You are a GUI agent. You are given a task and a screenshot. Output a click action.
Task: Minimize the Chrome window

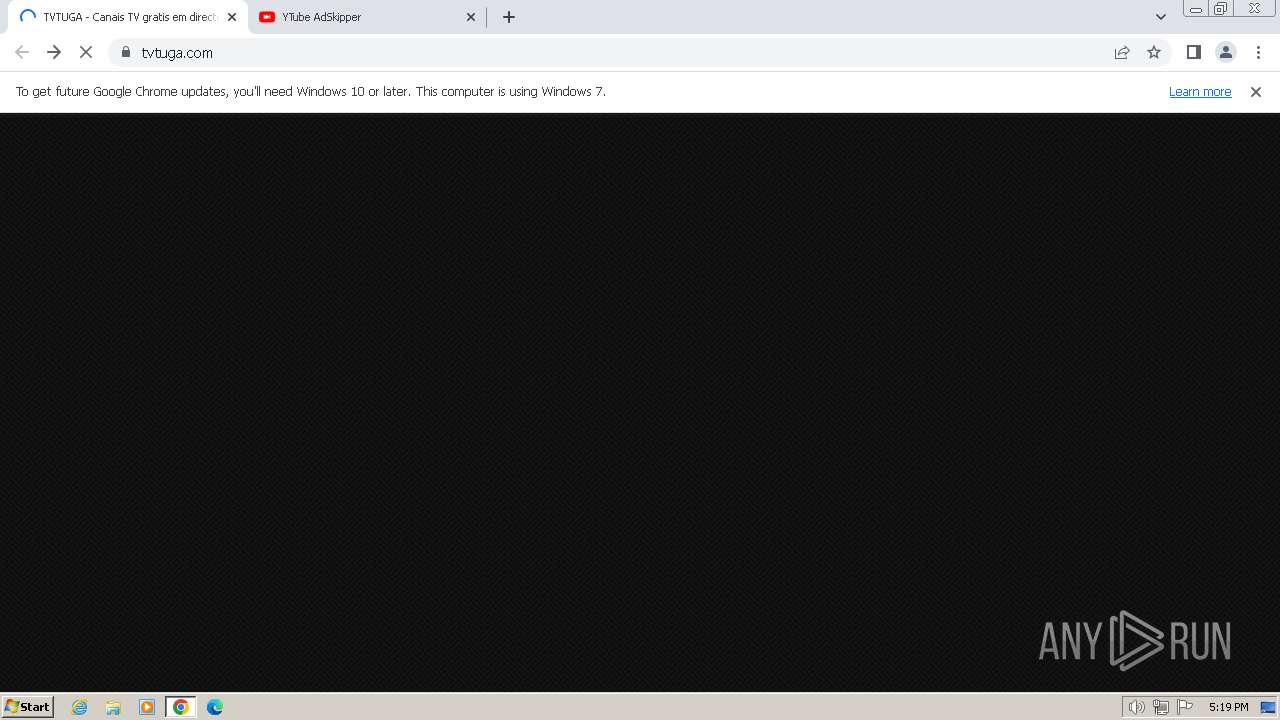pyautogui.click(x=1195, y=8)
